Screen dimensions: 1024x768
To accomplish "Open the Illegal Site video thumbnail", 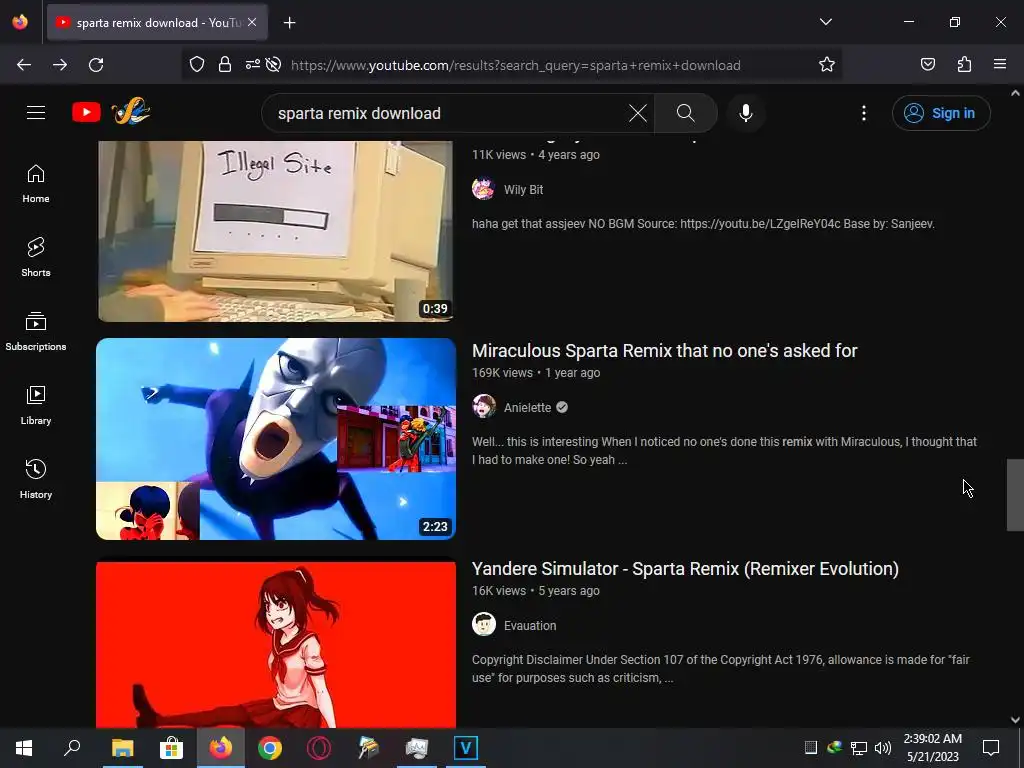I will point(275,231).
